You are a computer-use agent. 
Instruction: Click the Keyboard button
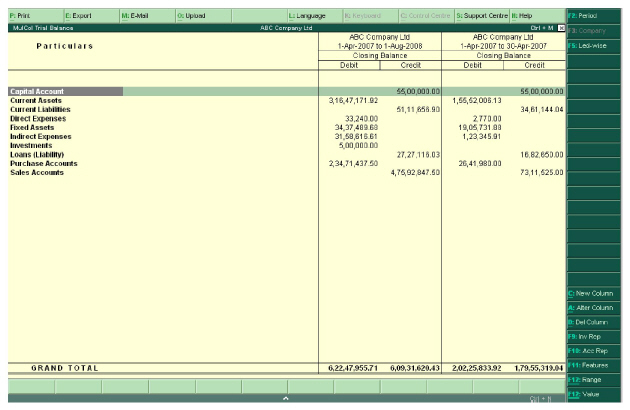[x=371, y=16]
